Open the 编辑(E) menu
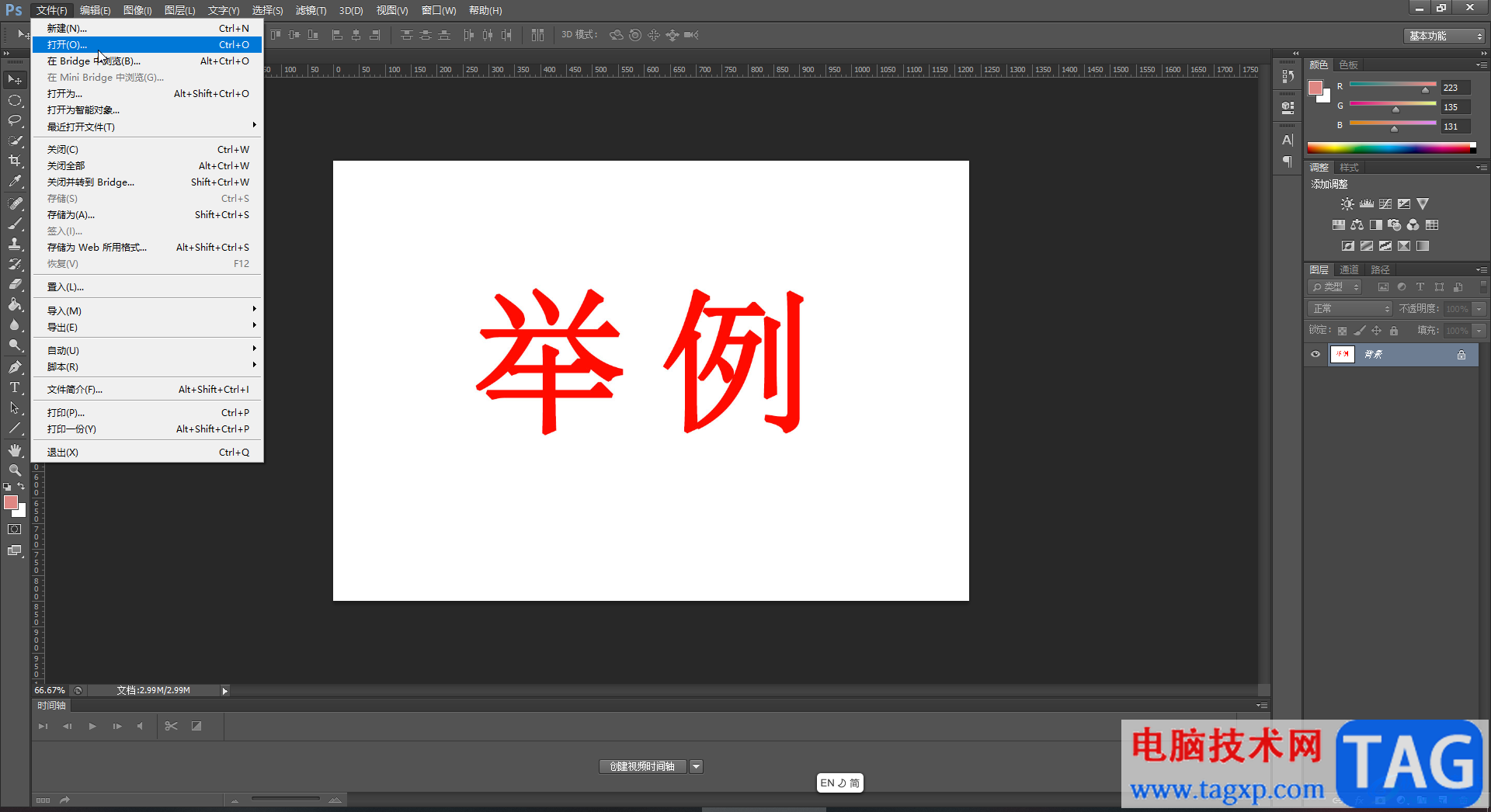1491x812 pixels. (96, 11)
